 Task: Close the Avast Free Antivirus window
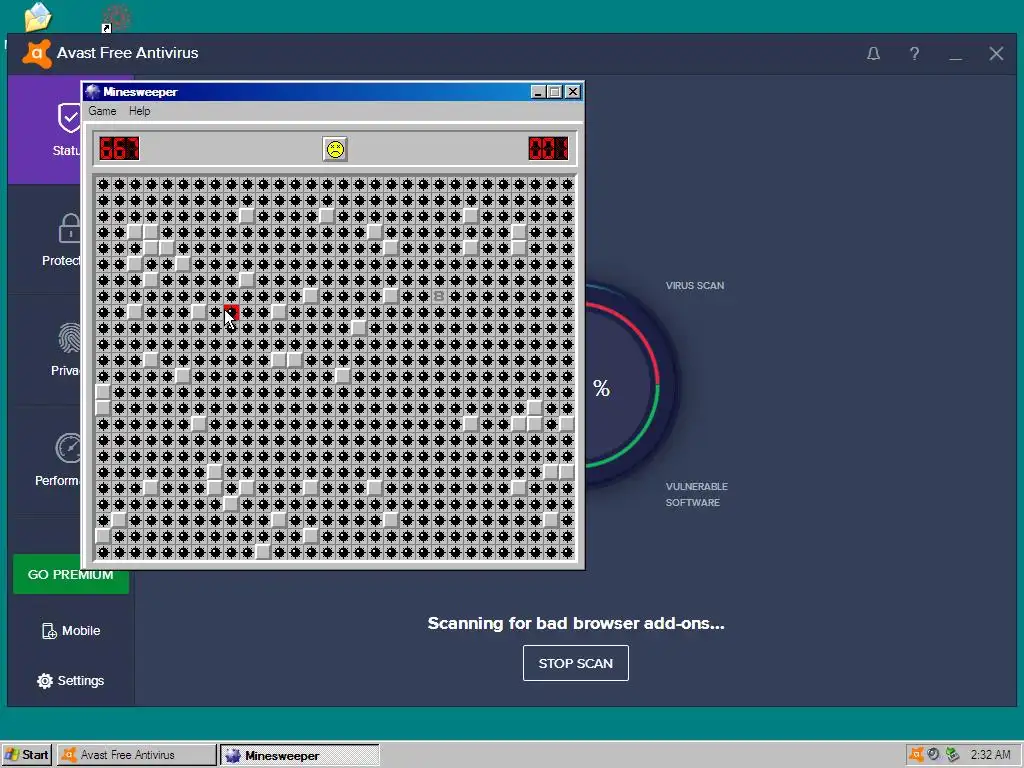[996, 54]
